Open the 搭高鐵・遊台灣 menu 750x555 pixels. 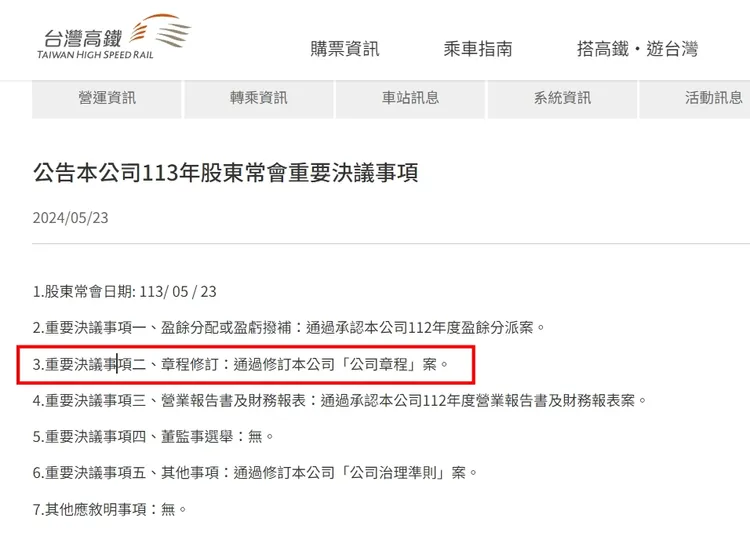(x=637, y=49)
